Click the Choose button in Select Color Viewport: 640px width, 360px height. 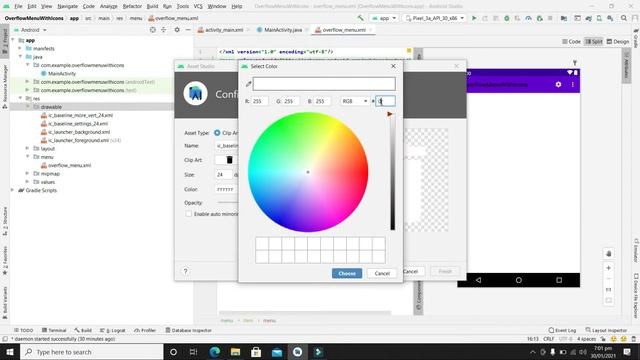click(347, 273)
